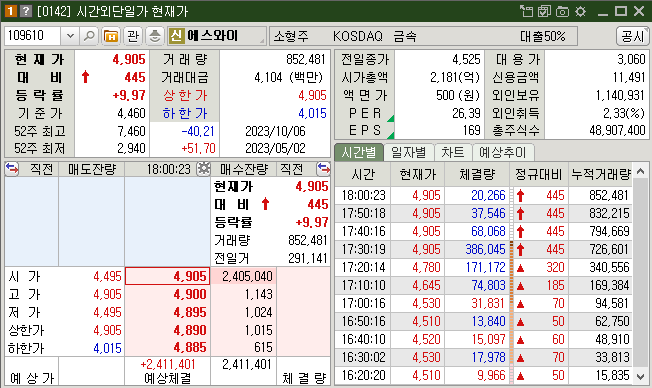Click the 615 bid quantity cell
Viewport: 652px width, 388px height.
(x=244, y=347)
